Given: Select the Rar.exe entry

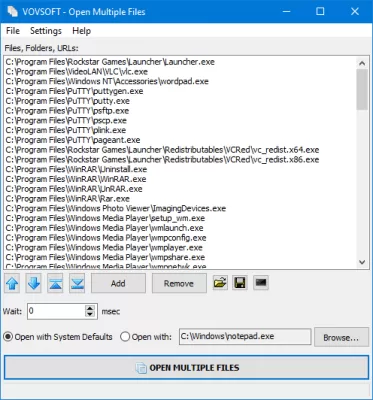Looking at the screenshot, I should tap(68, 199).
